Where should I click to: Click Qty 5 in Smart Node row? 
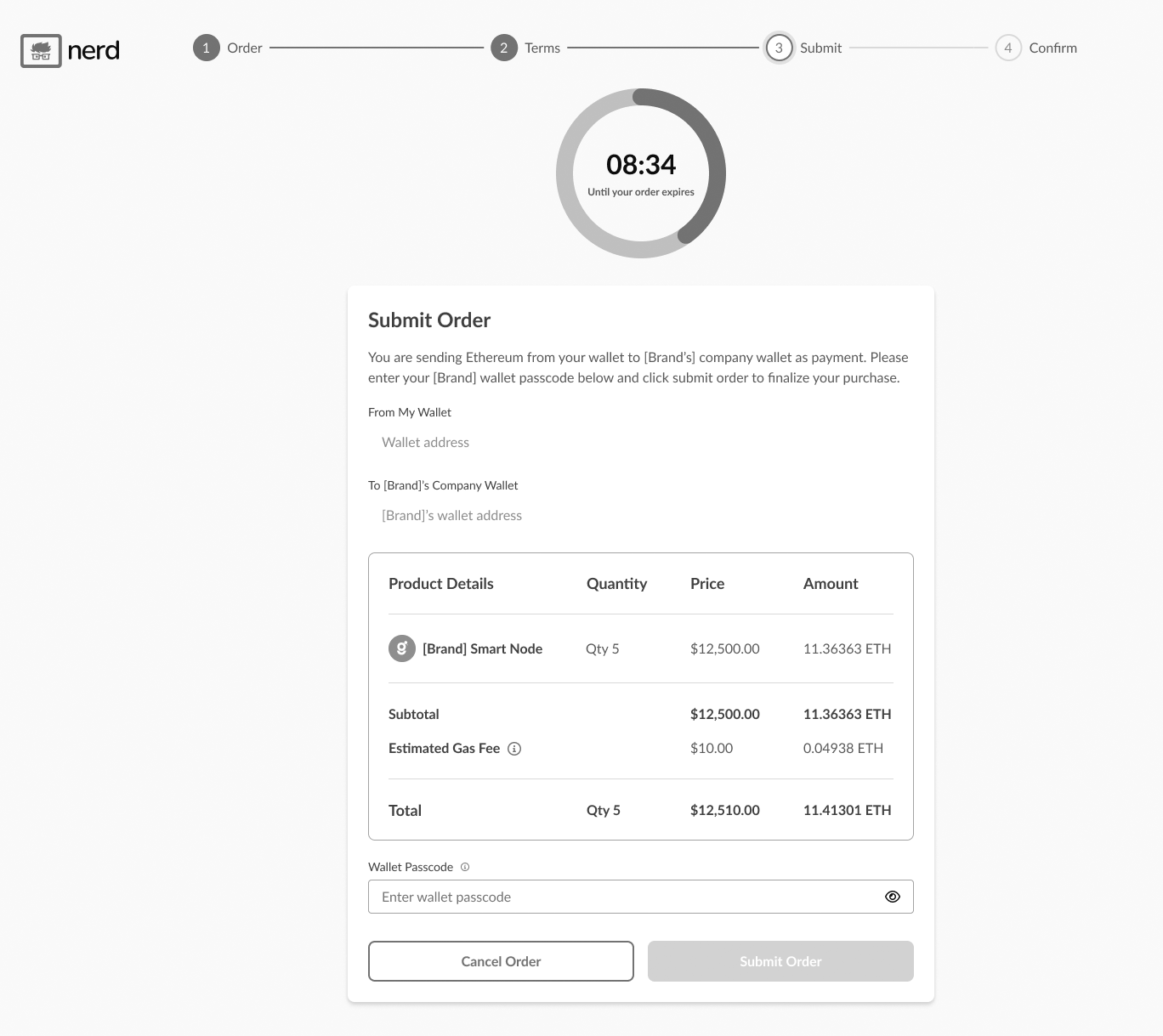pos(603,648)
